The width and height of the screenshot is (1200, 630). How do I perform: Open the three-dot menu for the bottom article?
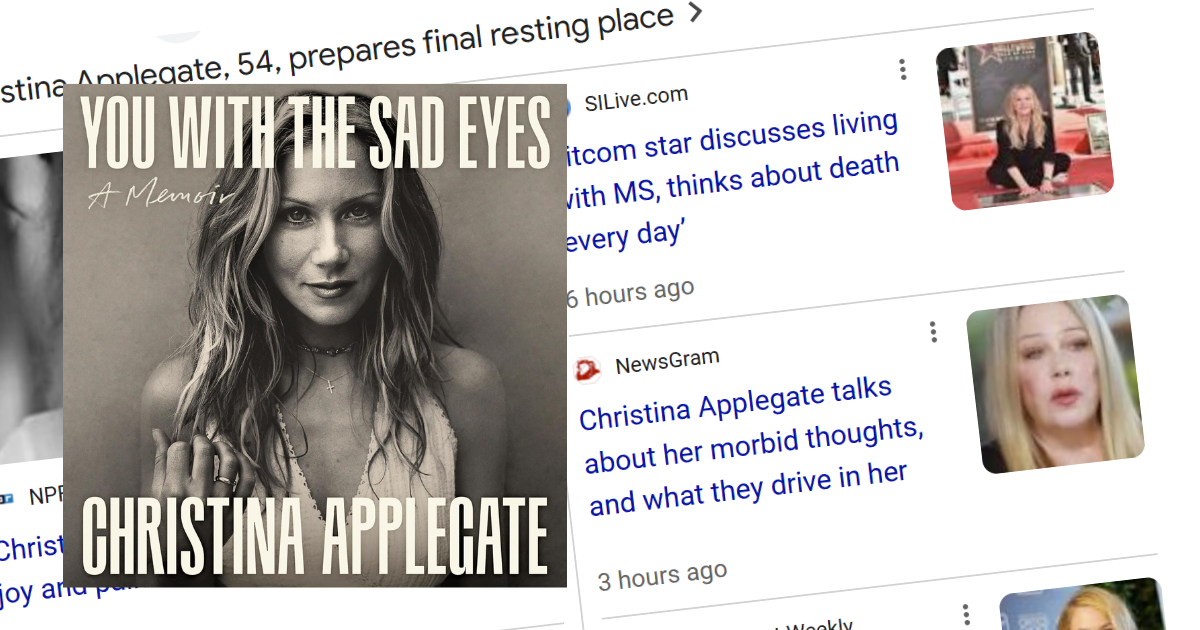coord(966,613)
